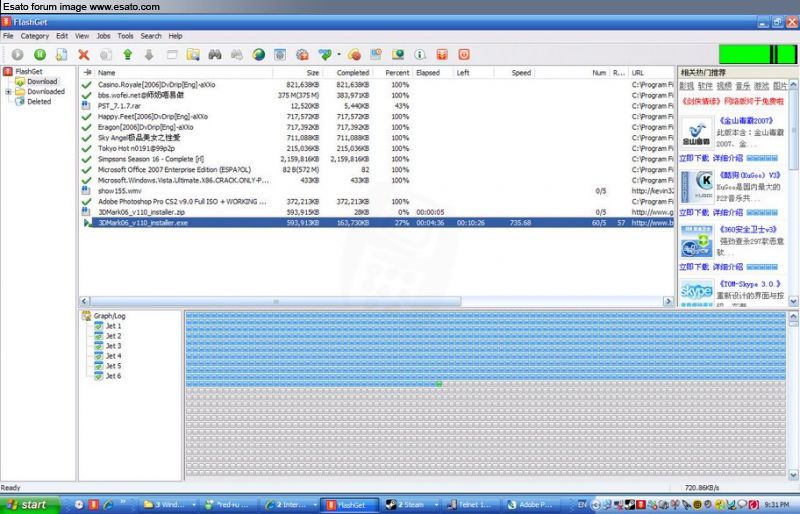Image resolution: width=800 pixels, height=514 pixels.
Task: Open the Jobs menu
Action: (x=104, y=36)
